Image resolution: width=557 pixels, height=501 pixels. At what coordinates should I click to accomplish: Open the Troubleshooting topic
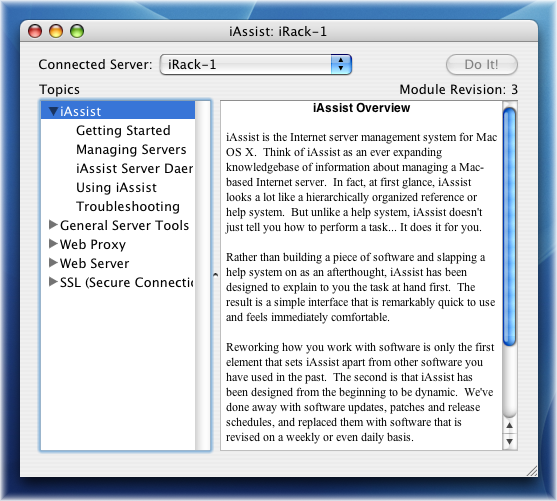[128, 206]
